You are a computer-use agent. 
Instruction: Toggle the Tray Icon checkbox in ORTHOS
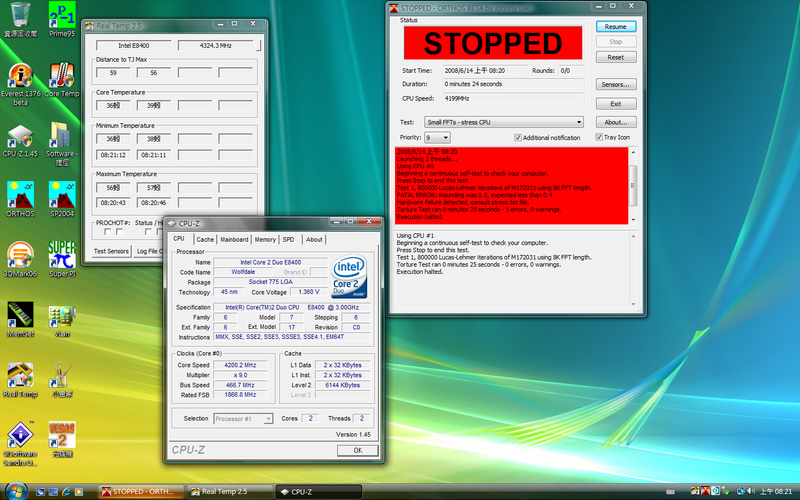pyautogui.click(x=599, y=137)
